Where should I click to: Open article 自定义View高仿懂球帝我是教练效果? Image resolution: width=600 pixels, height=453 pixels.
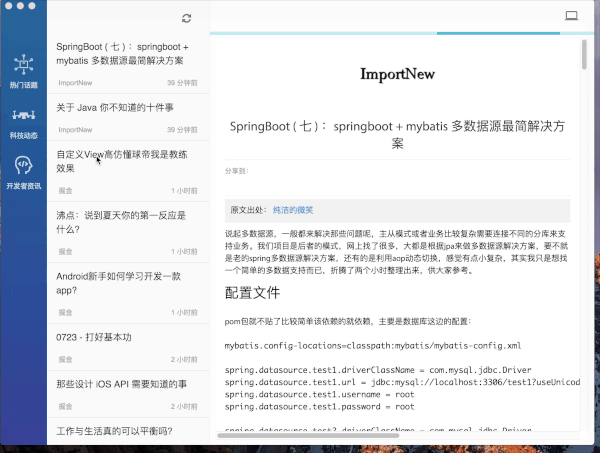(128, 171)
